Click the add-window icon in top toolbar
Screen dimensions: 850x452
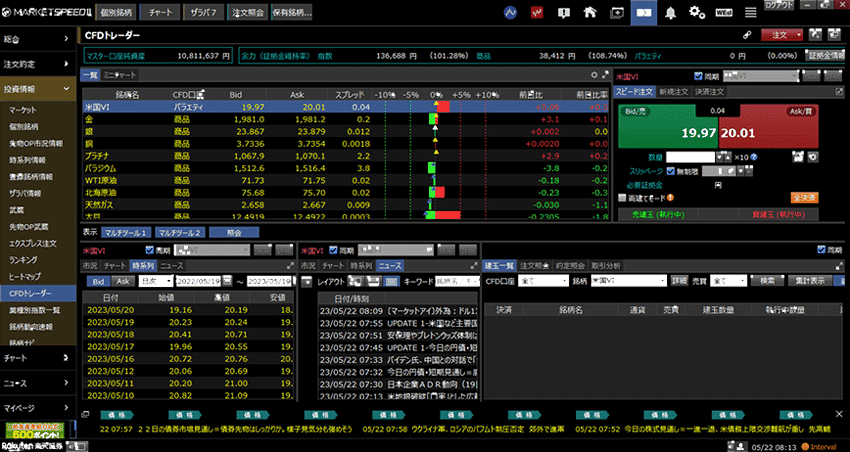pos(617,12)
